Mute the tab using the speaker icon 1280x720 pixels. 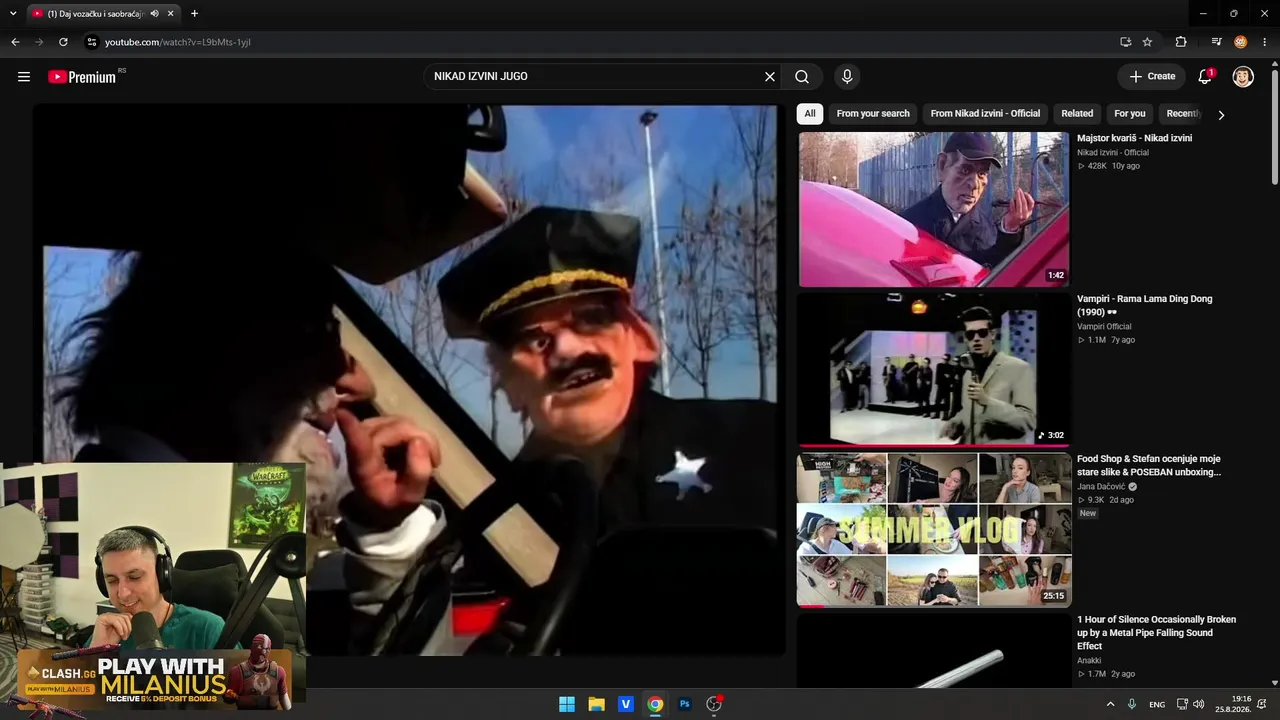tap(155, 14)
